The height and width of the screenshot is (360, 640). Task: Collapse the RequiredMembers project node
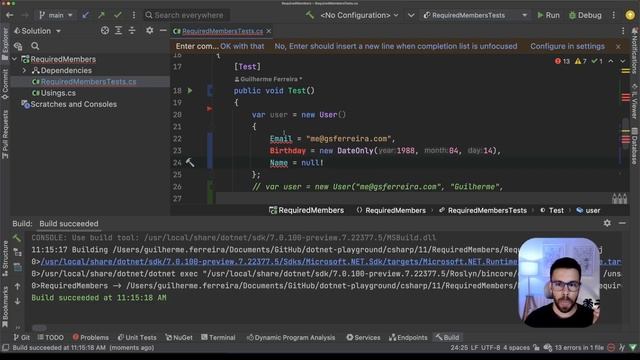[15, 59]
